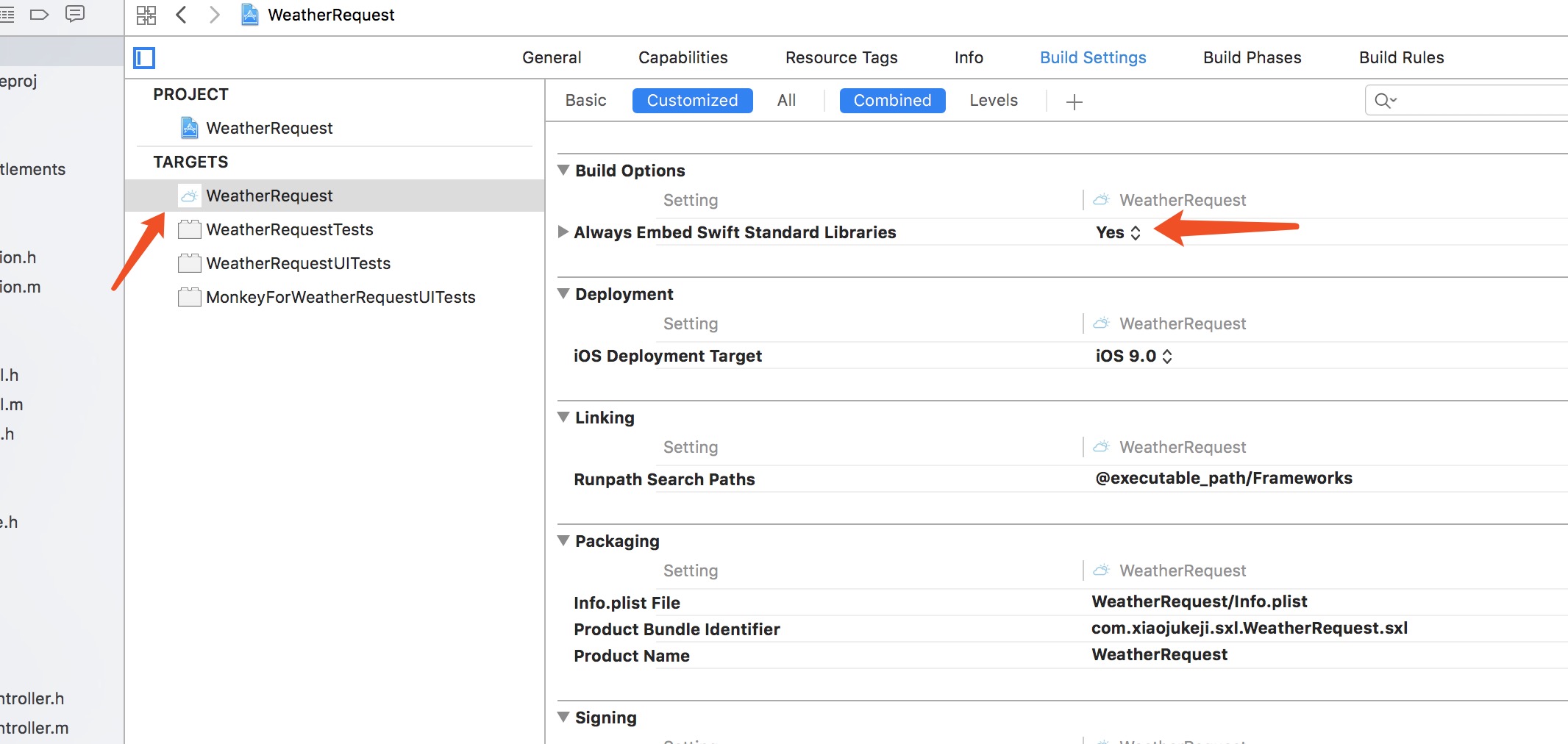The image size is (1568, 744).
Task: Click the build settings search field
Action: [x=1467, y=101]
